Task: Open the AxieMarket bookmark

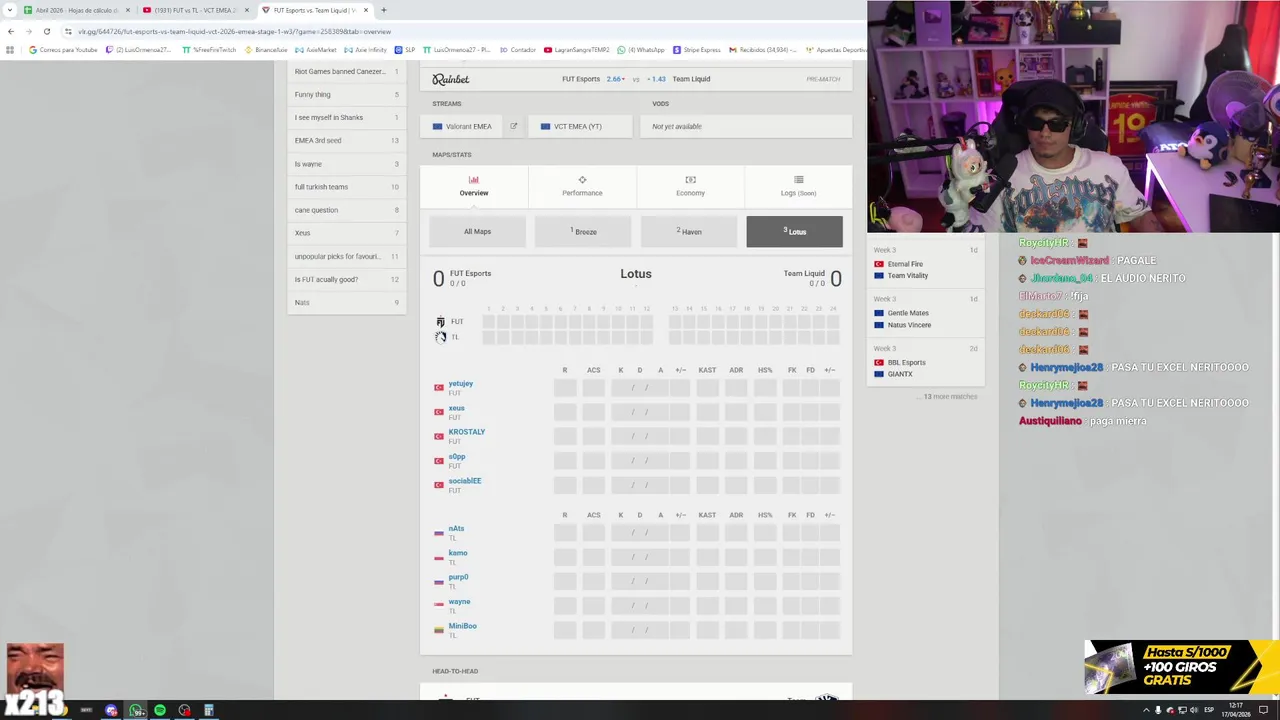Action: [317, 49]
